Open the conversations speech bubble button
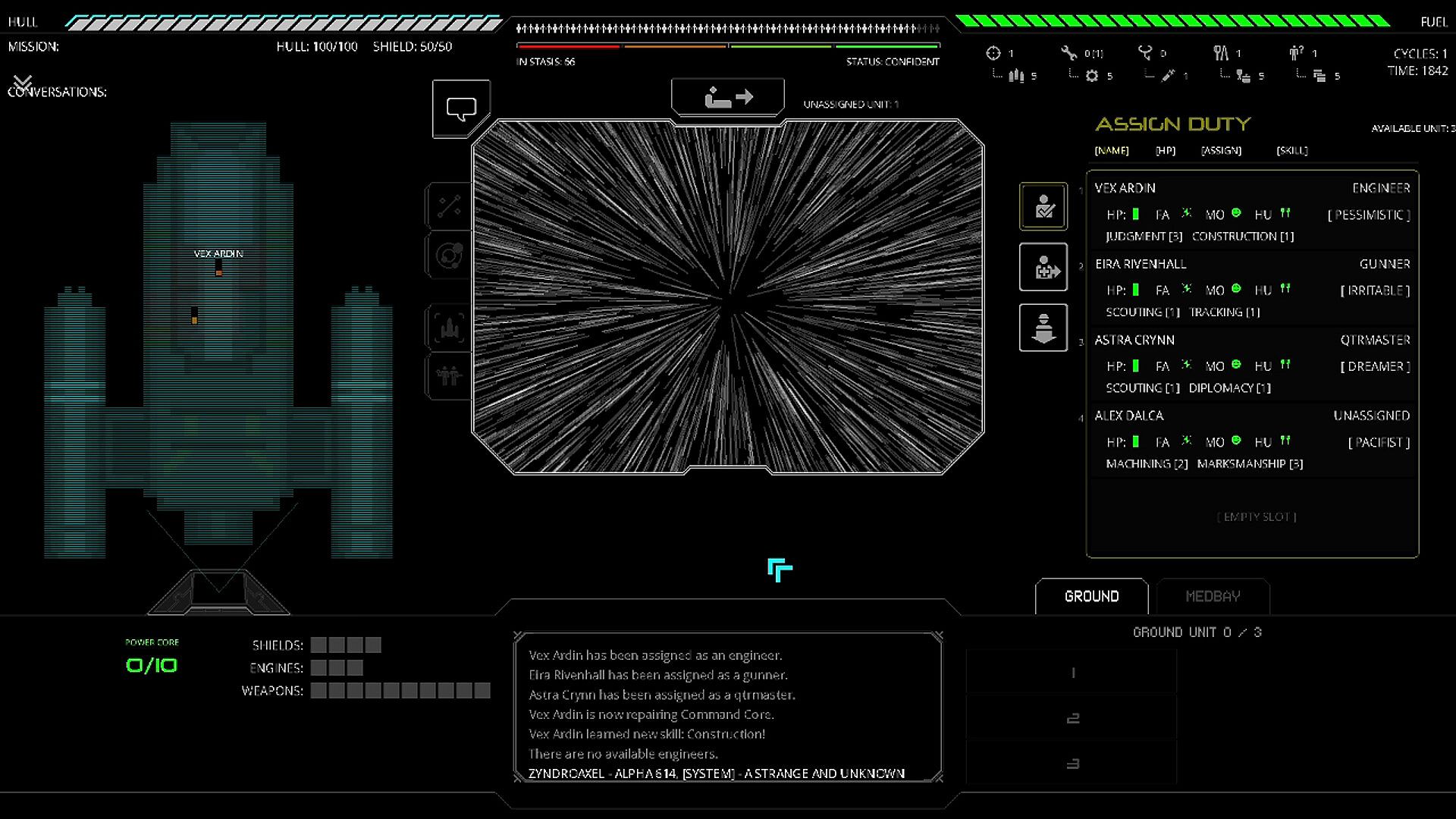The width and height of the screenshot is (1456, 819). pyautogui.click(x=461, y=108)
